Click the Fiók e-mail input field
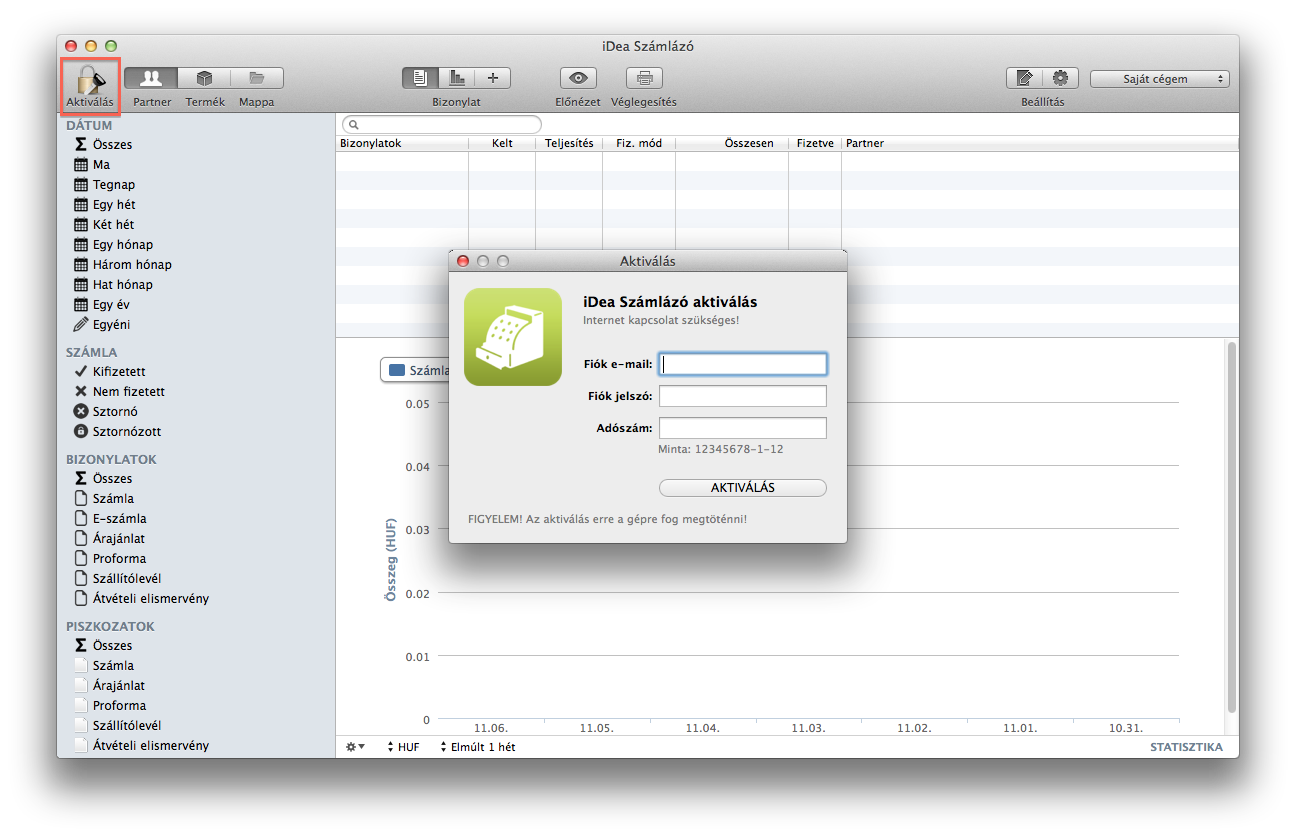 coord(743,364)
